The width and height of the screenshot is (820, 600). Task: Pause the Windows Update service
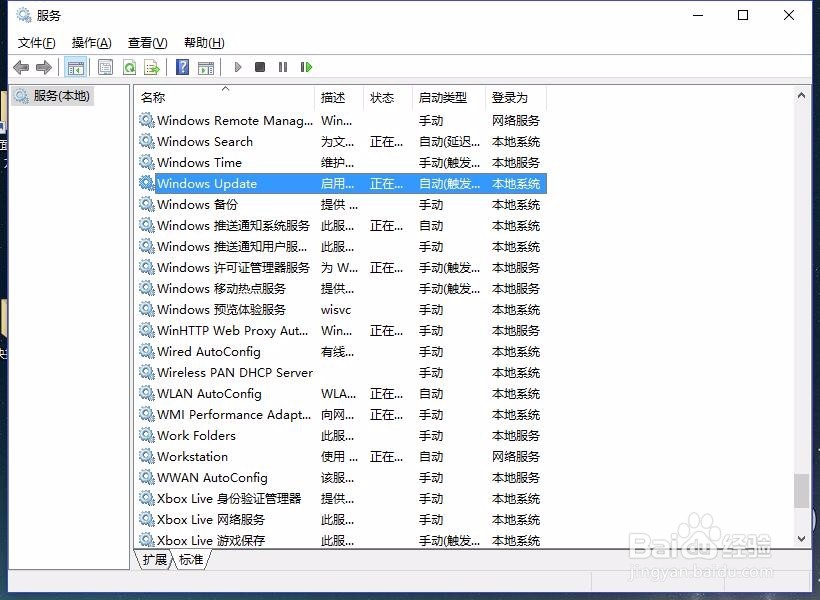[282, 67]
